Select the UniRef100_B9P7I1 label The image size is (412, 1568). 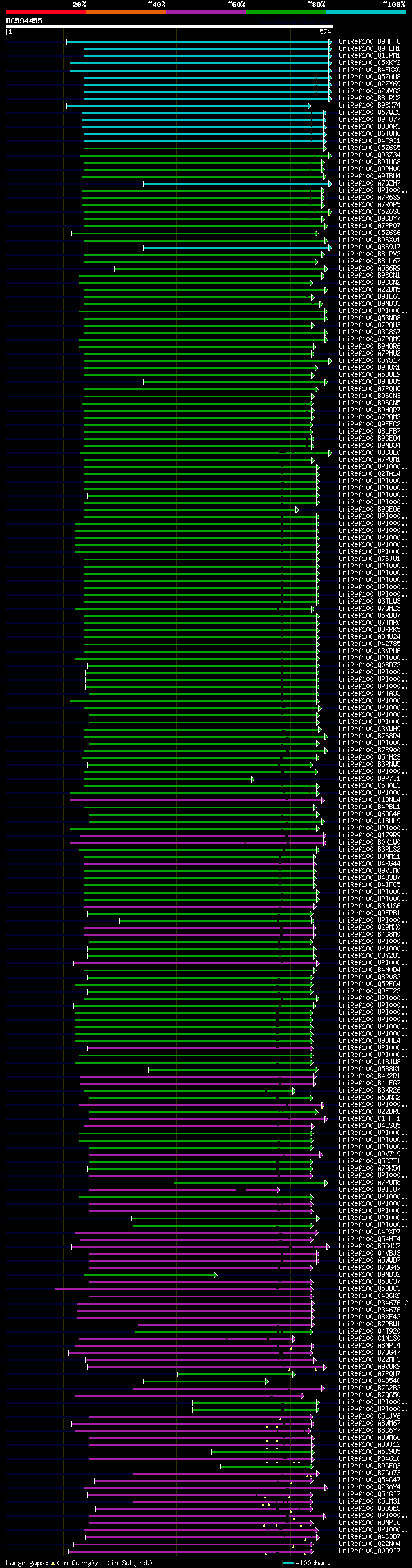(370, 779)
